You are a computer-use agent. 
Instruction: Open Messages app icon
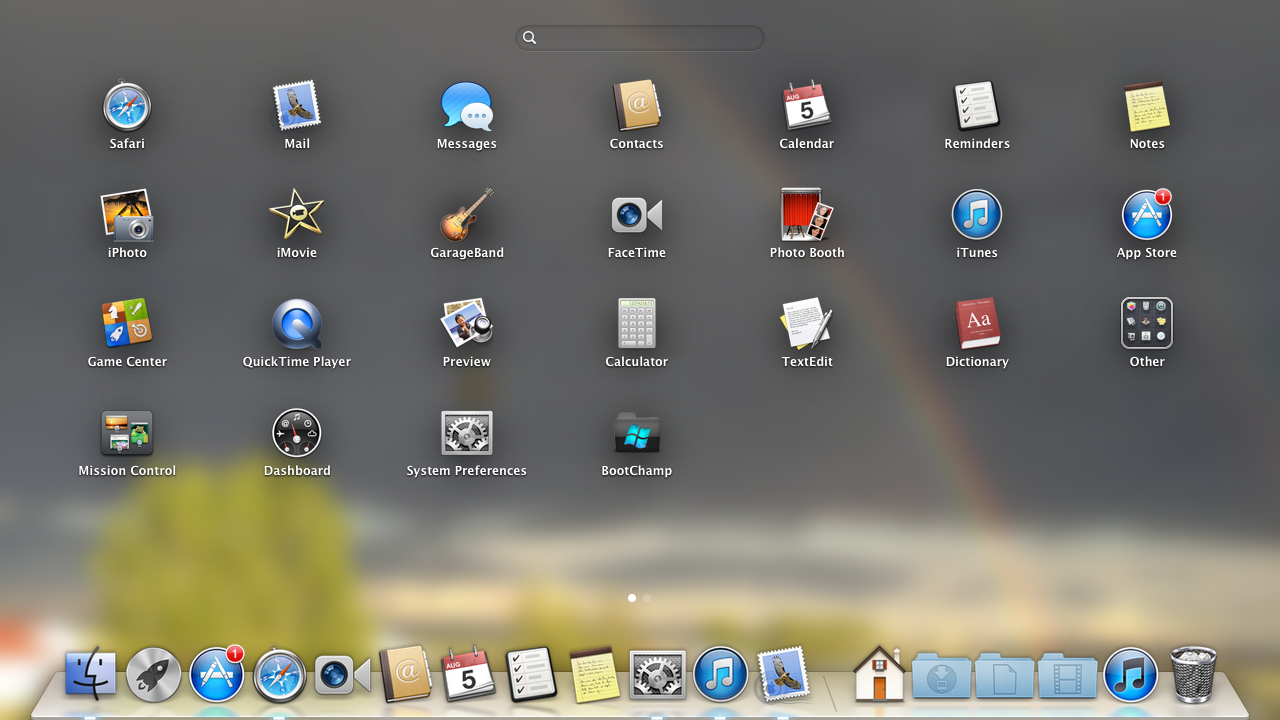point(467,106)
